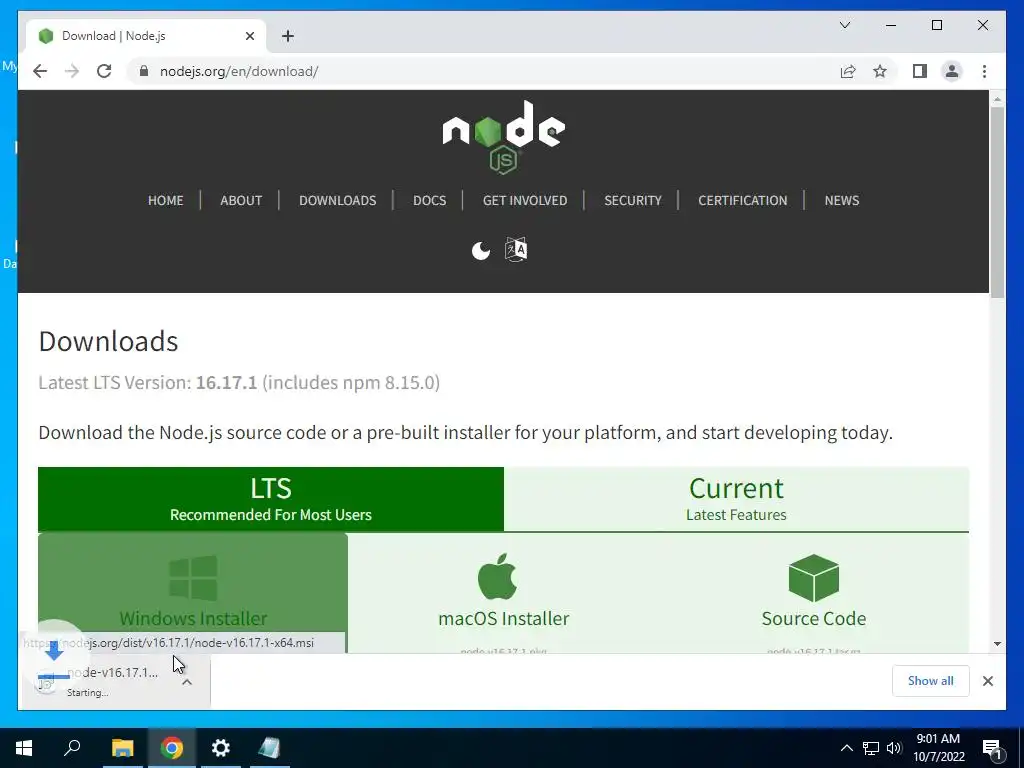Image resolution: width=1024 pixels, height=768 pixels.
Task: Open the side panel icon
Action: [920, 71]
